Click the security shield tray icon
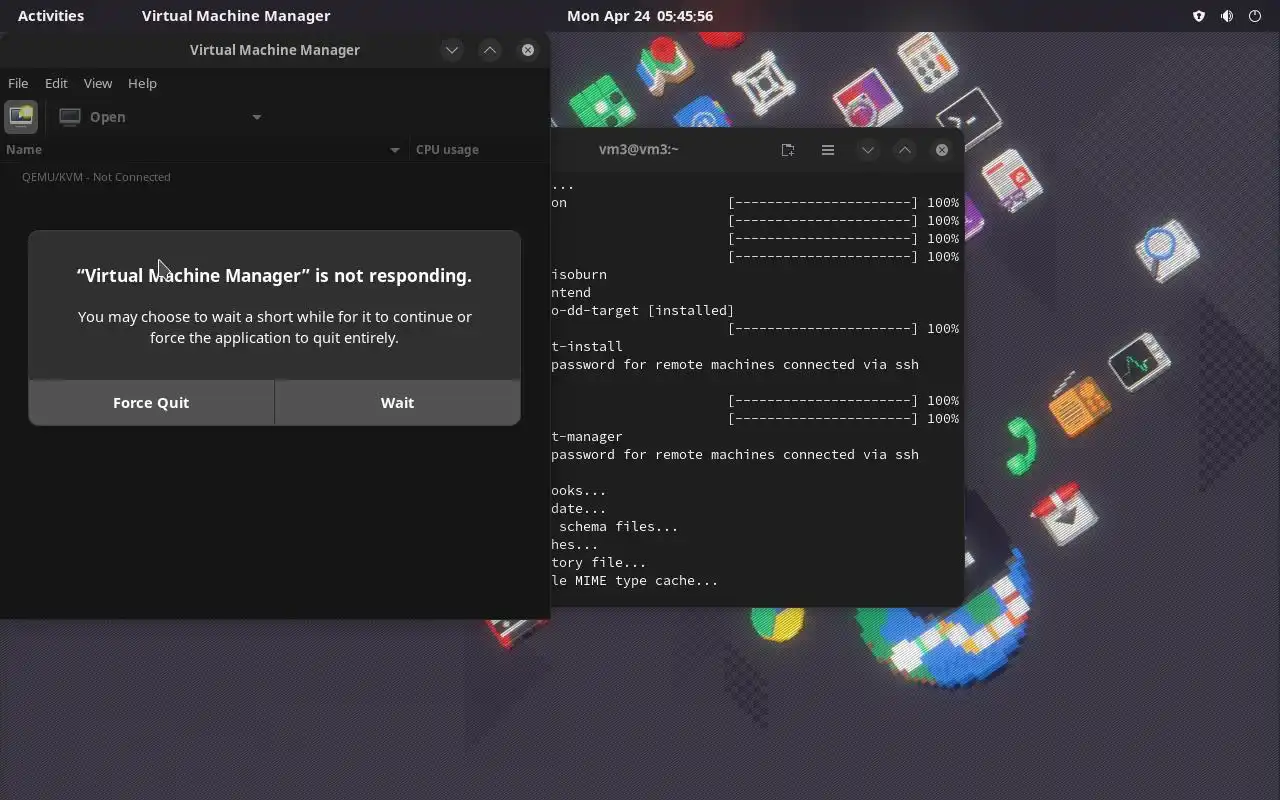Viewport: 1280px width, 800px height. (x=1199, y=16)
